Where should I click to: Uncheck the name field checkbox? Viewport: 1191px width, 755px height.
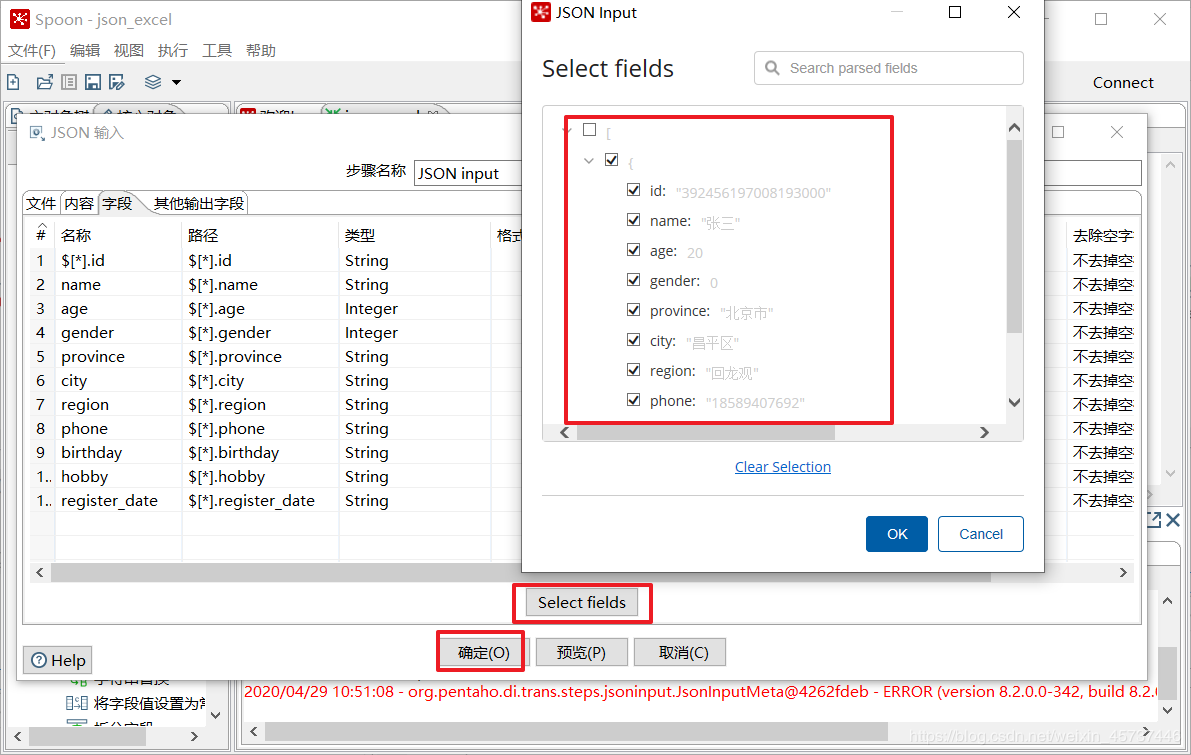point(633,220)
